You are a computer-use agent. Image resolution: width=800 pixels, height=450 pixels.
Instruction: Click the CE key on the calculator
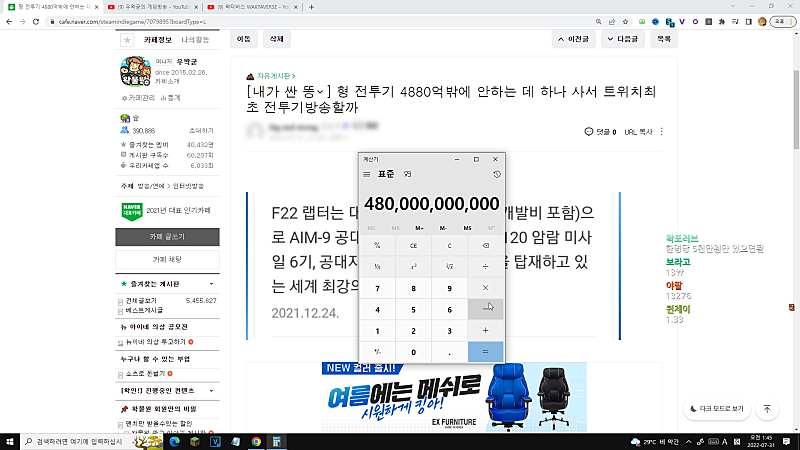pos(413,245)
